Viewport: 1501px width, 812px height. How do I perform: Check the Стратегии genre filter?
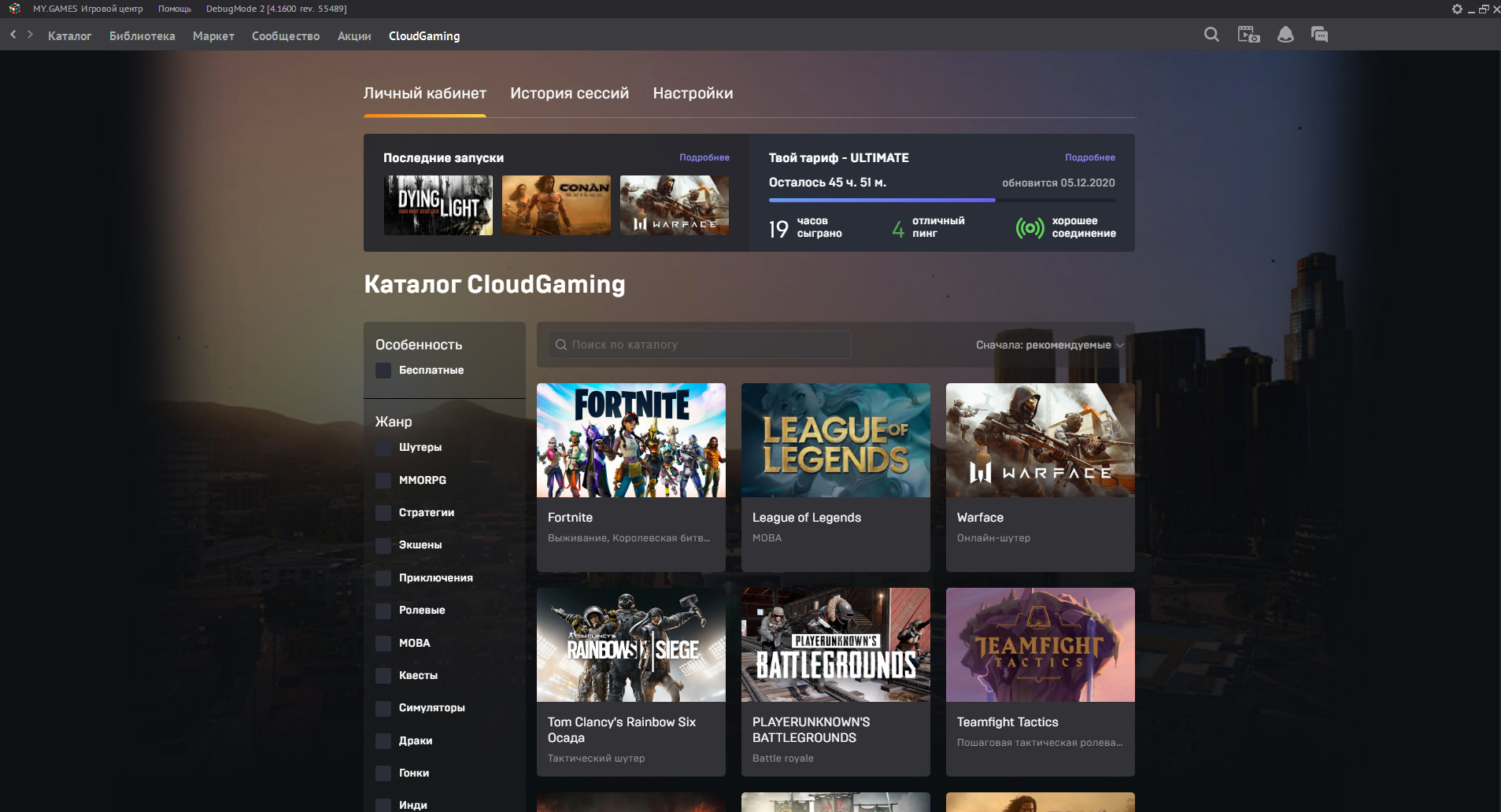pyautogui.click(x=383, y=513)
